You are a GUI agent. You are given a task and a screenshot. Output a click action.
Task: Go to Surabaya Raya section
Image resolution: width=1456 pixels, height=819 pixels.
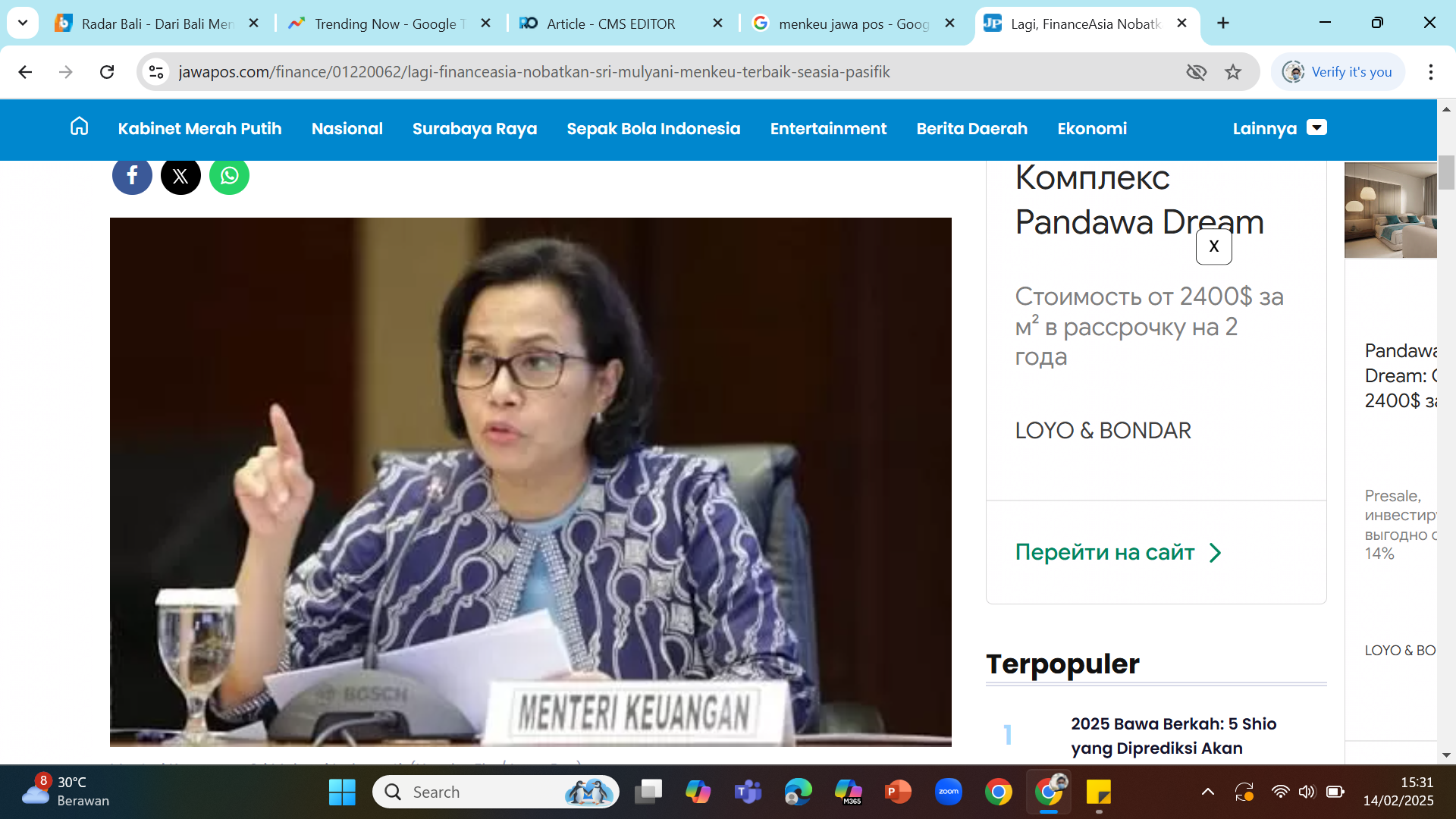[x=475, y=128]
